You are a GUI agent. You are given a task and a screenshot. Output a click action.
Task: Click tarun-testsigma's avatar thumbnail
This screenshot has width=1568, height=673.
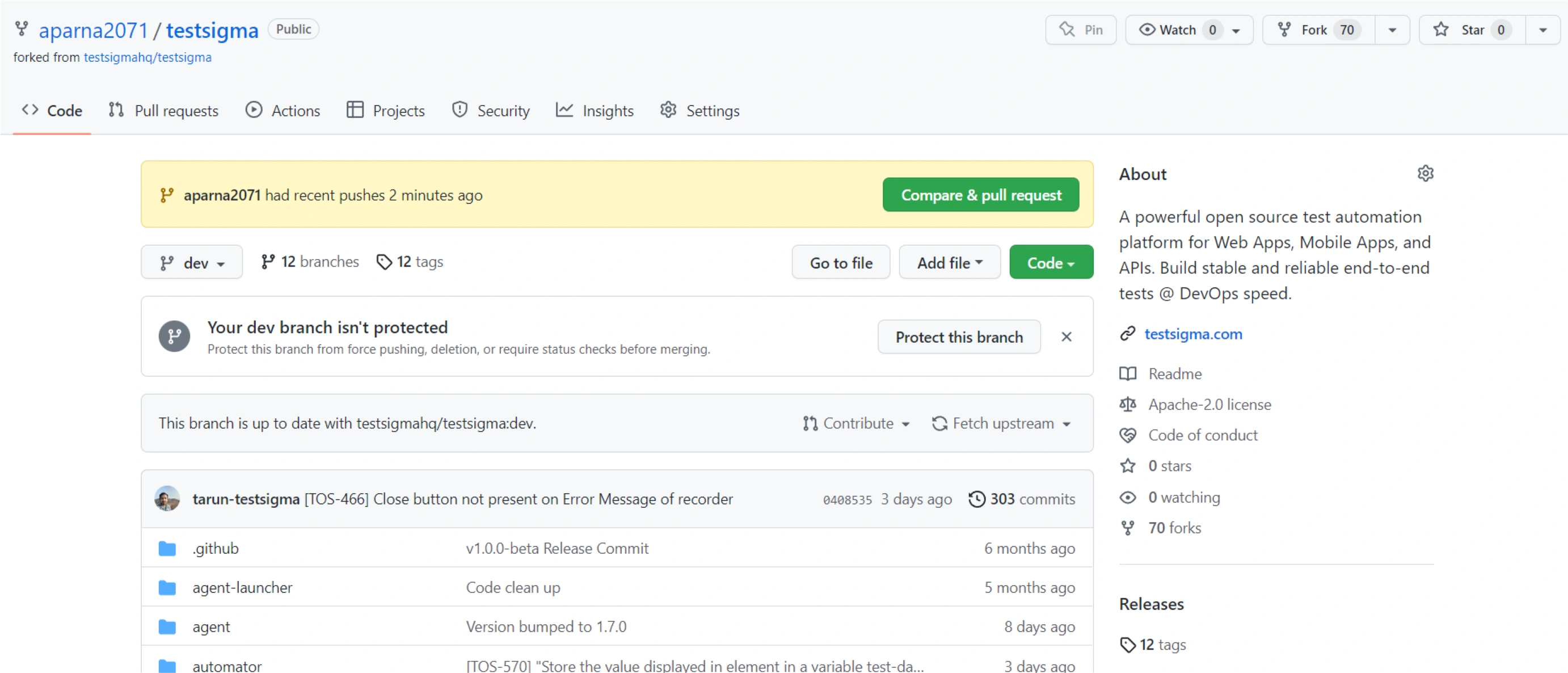pos(167,499)
